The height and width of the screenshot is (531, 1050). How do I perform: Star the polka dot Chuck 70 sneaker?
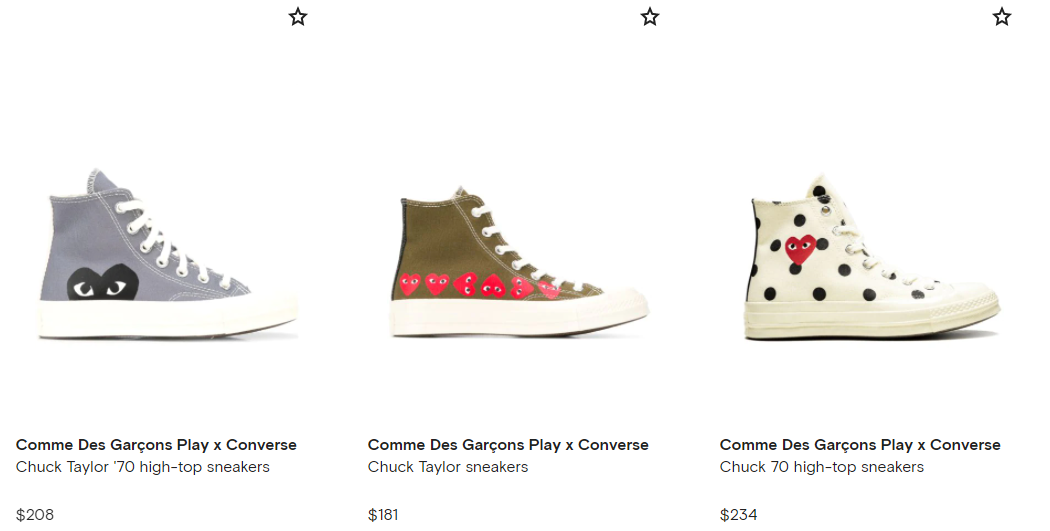[x=1002, y=17]
